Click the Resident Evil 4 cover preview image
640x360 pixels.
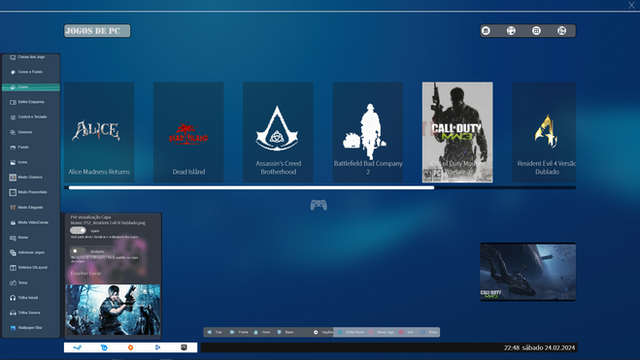tap(113, 310)
